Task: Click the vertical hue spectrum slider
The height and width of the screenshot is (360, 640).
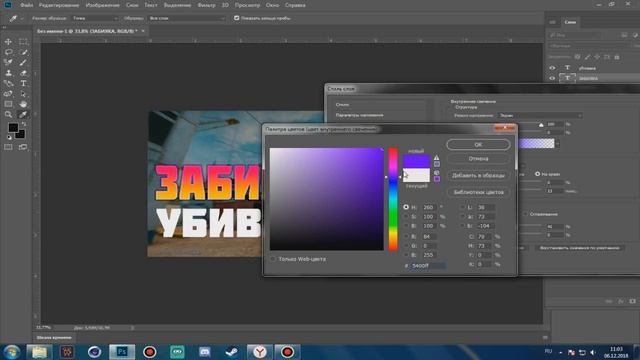Action: point(393,199)
